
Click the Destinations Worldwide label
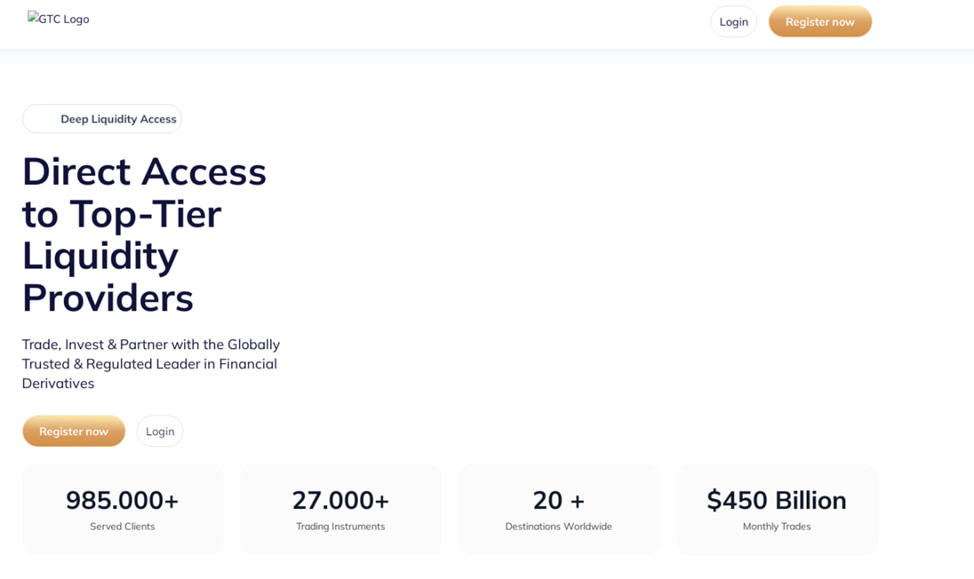[x=558, y=526]
